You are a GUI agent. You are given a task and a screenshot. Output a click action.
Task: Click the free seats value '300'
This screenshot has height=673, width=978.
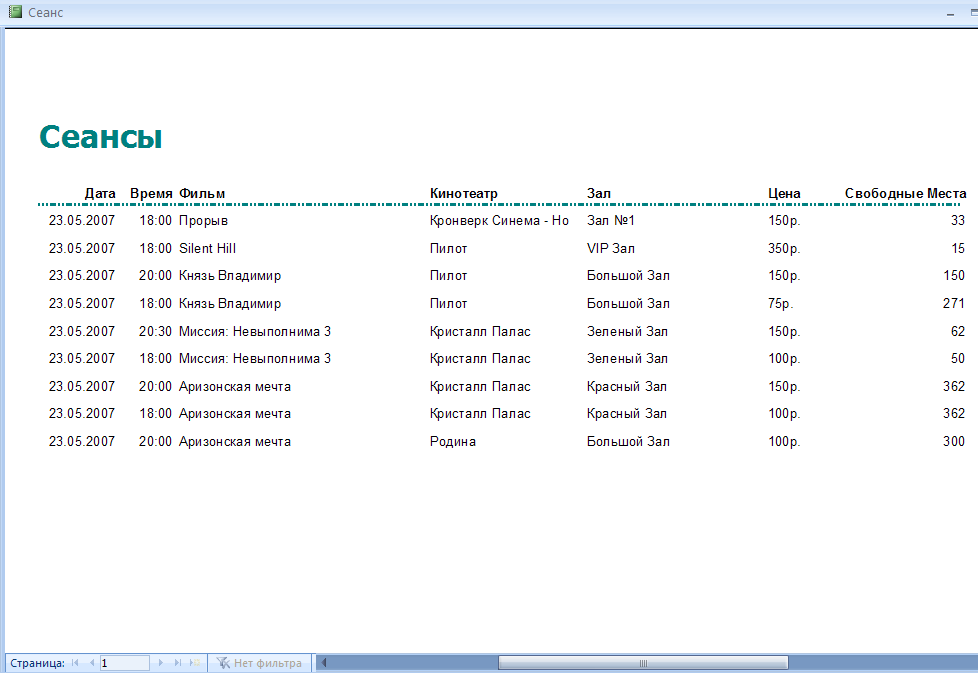click(954, 442)
